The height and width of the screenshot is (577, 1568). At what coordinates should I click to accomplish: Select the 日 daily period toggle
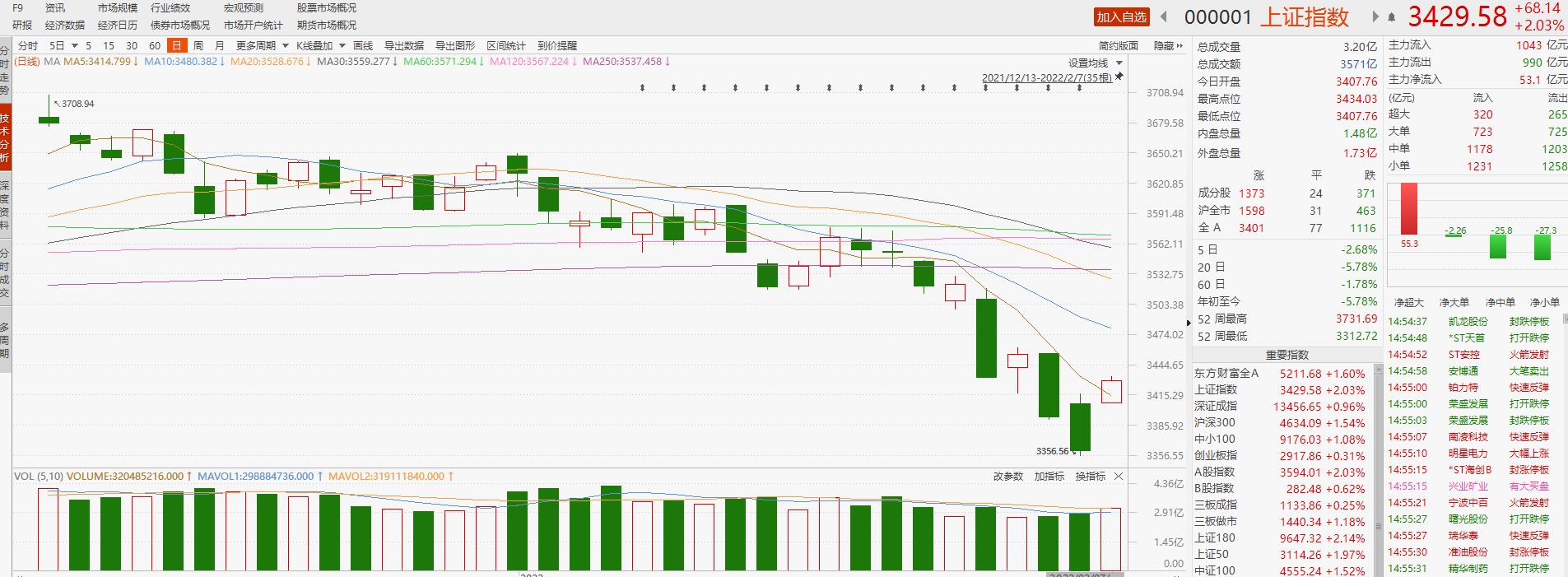coord(175,46)
